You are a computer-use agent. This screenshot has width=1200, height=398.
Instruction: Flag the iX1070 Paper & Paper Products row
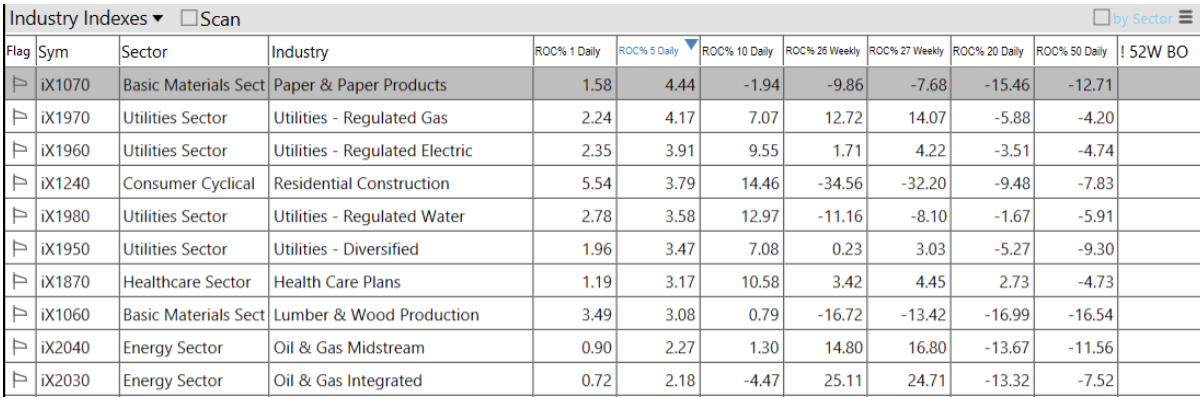click(x=18, y=85)
